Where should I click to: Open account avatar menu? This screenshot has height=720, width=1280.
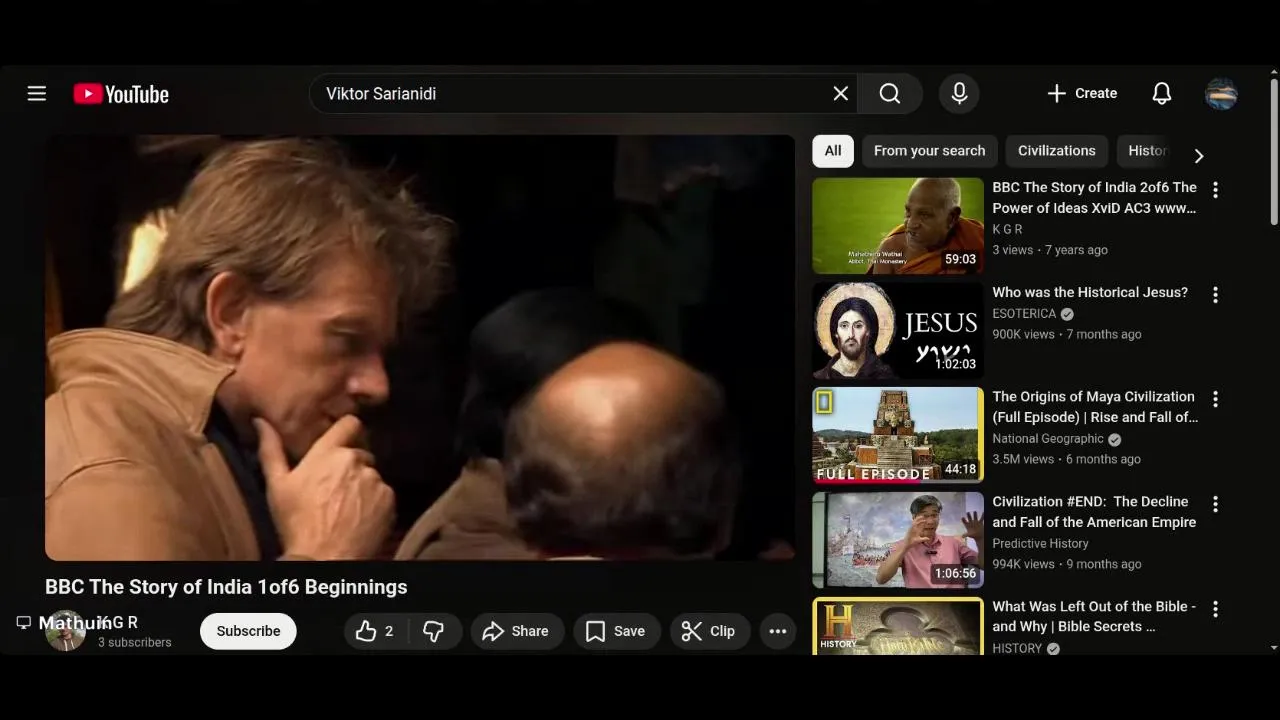[1221, 93]
